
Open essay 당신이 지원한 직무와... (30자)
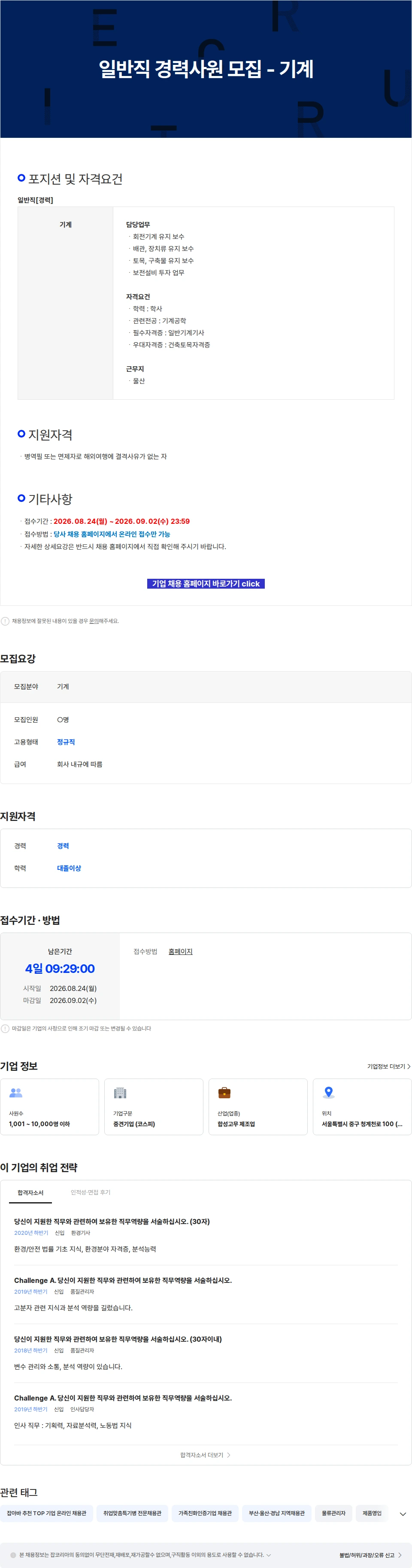(x=112, y=1221)
